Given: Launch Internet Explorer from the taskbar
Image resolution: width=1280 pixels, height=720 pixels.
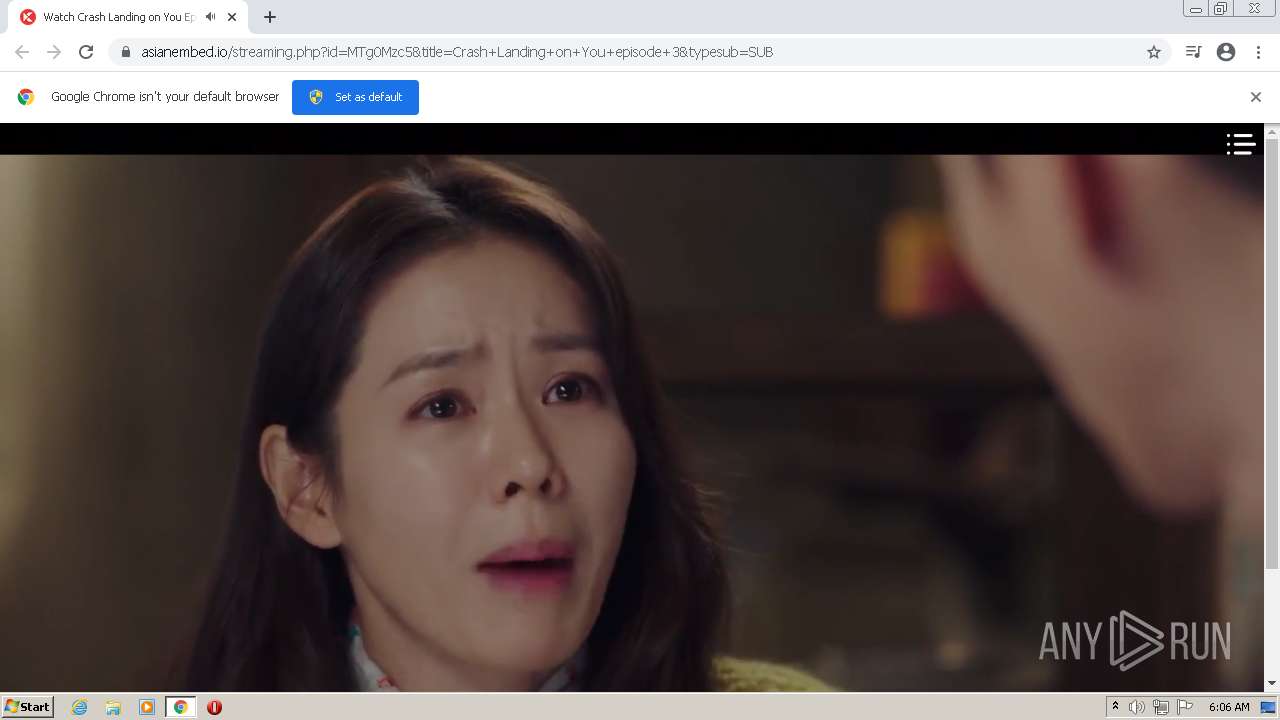Looking at the screenshot, I should coord(80,707).
